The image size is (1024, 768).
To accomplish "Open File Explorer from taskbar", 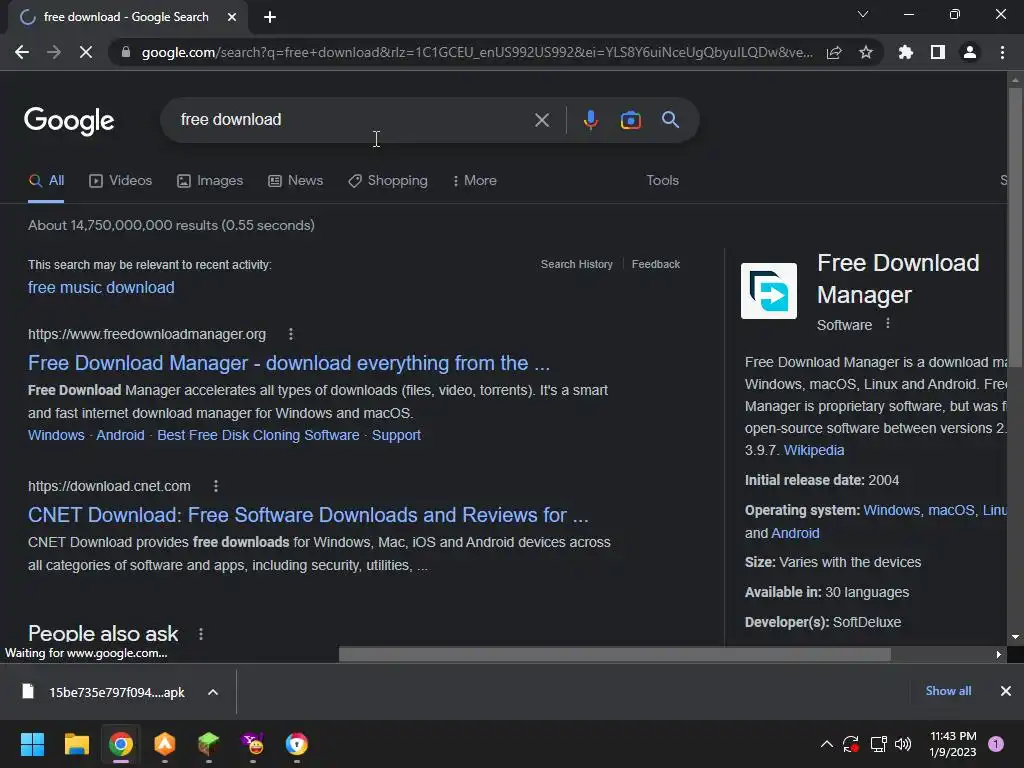I will pyautogui.click(x=76, y=744).
